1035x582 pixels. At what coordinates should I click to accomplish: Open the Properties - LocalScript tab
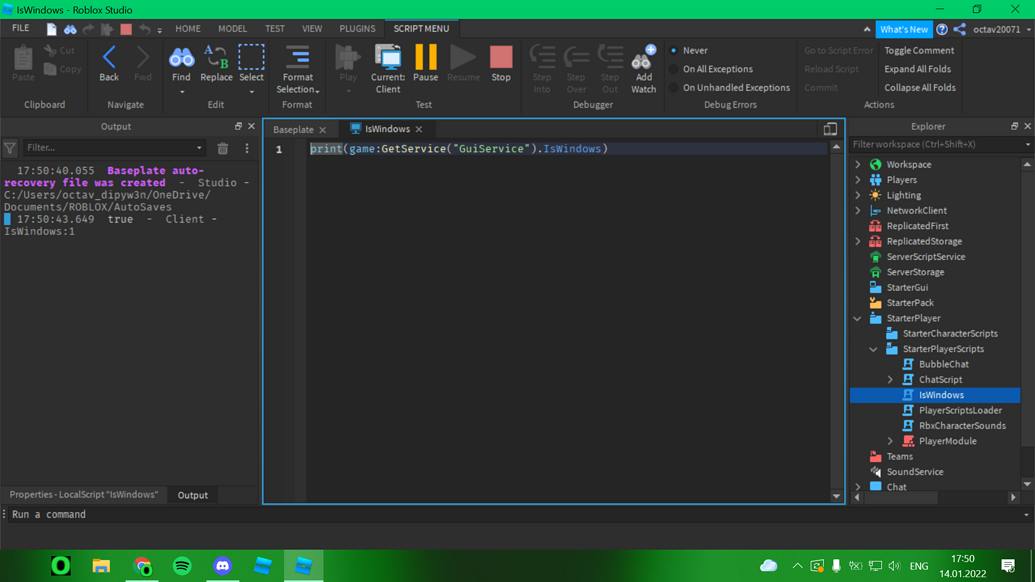point(84,494)
